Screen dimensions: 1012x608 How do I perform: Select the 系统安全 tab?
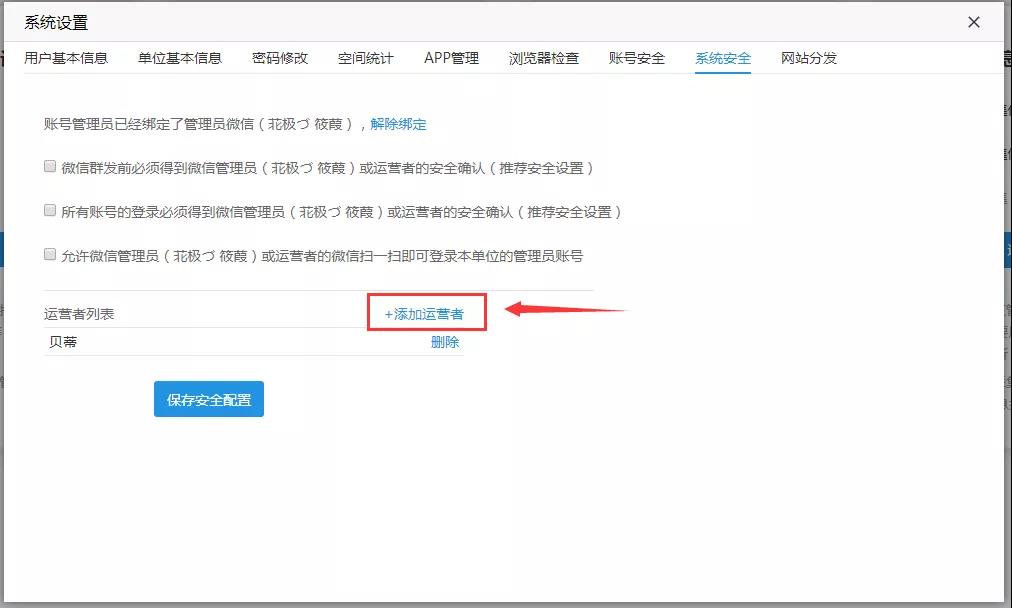pos(723,58)
